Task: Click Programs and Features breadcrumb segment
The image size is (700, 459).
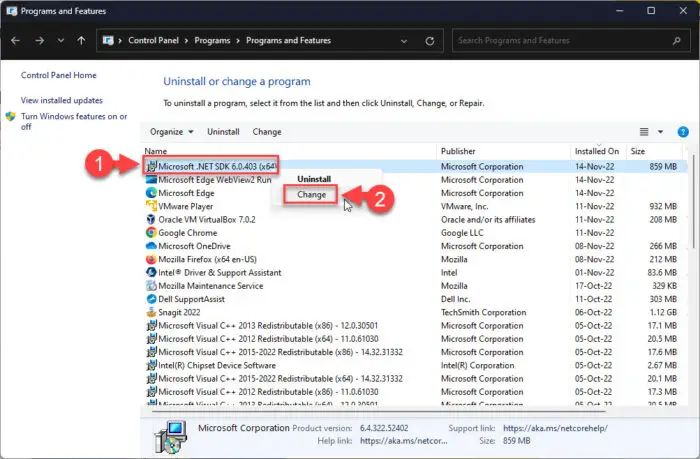Action: [x=288, y=41]
